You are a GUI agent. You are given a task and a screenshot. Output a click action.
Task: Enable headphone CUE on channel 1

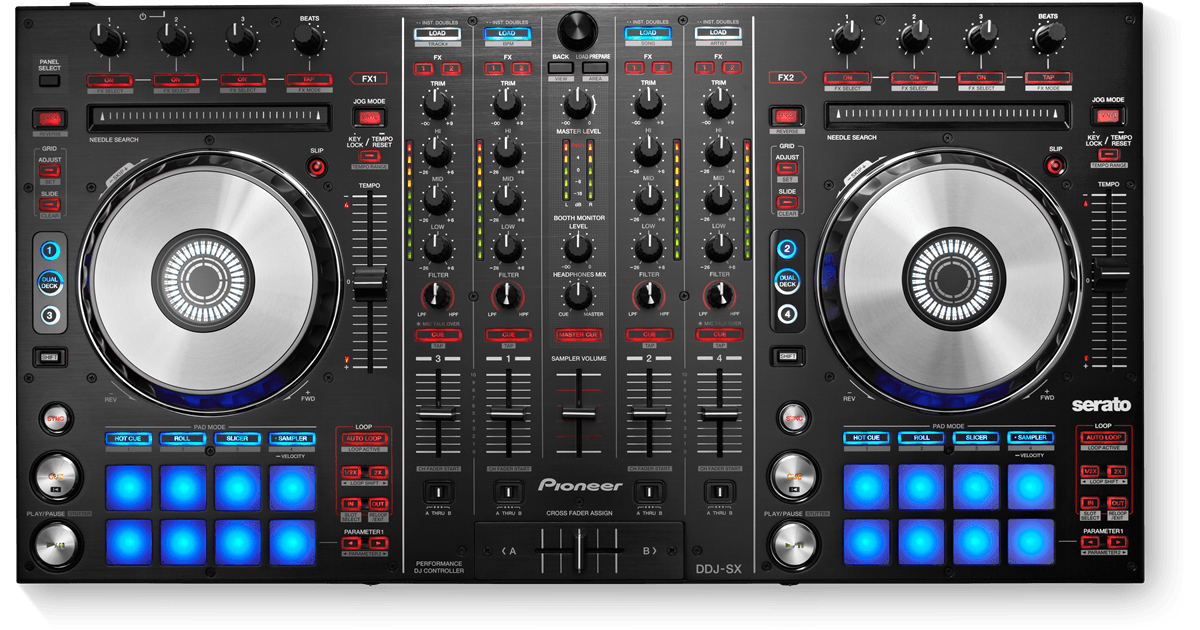tap(508, 334)
